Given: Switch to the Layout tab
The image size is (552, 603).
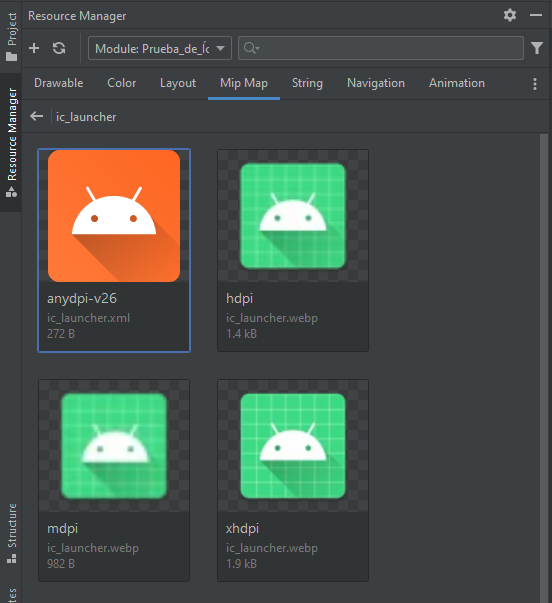Looking at the screenshot, I should [x=178, y=83].
